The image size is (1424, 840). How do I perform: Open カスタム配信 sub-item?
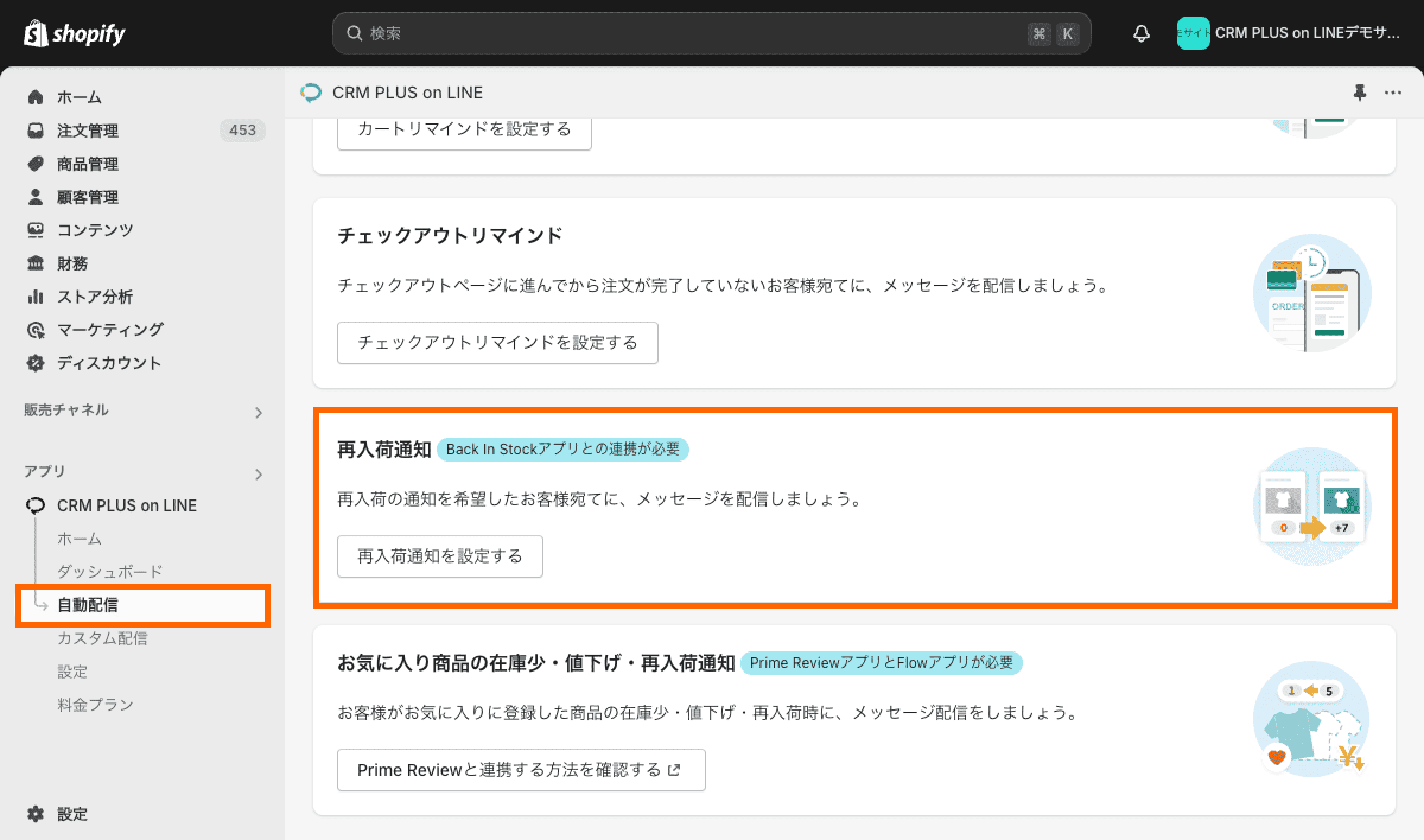102,638
